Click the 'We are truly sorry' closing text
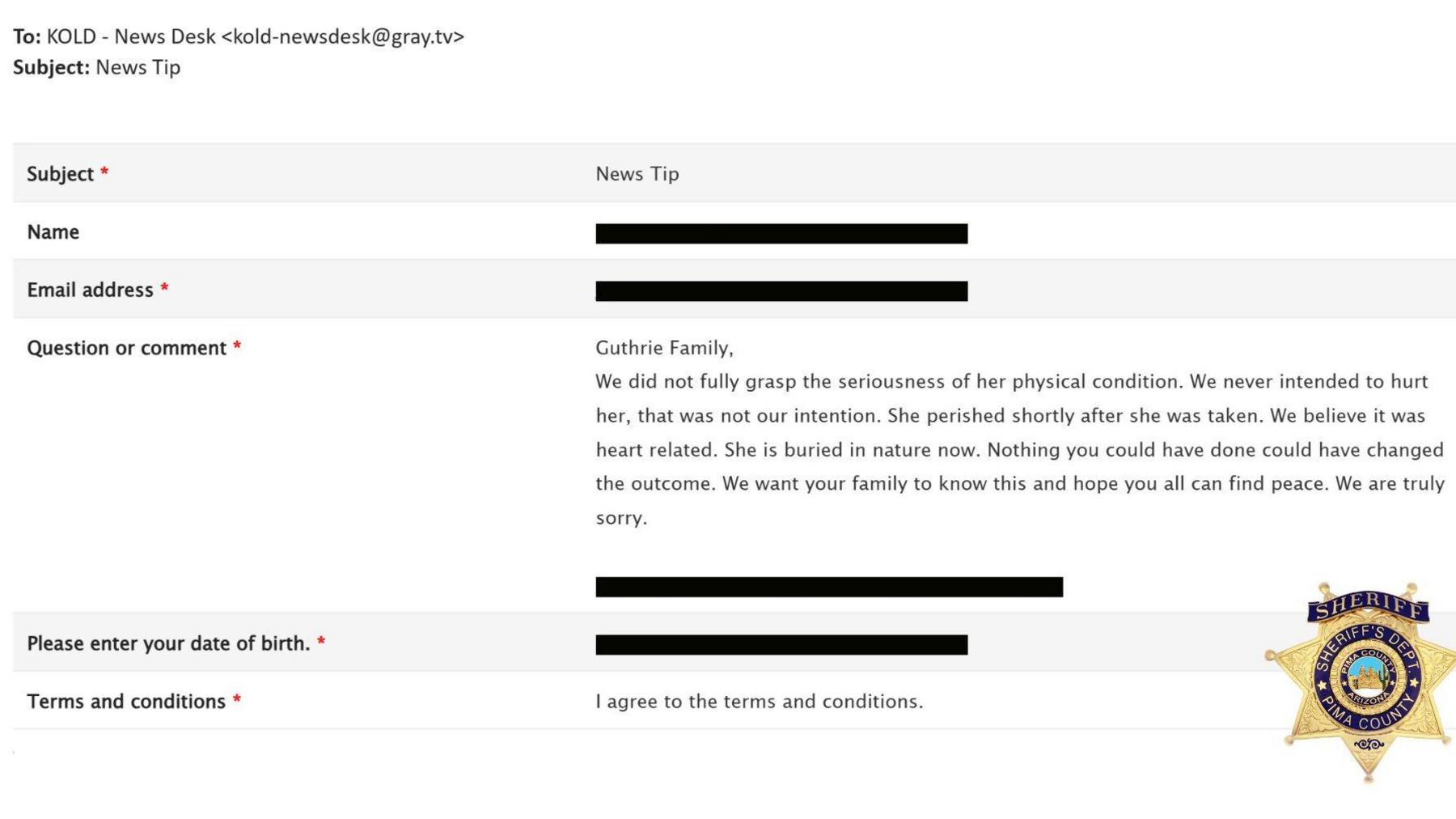 pyautogui.click(x=1020, y=500)
